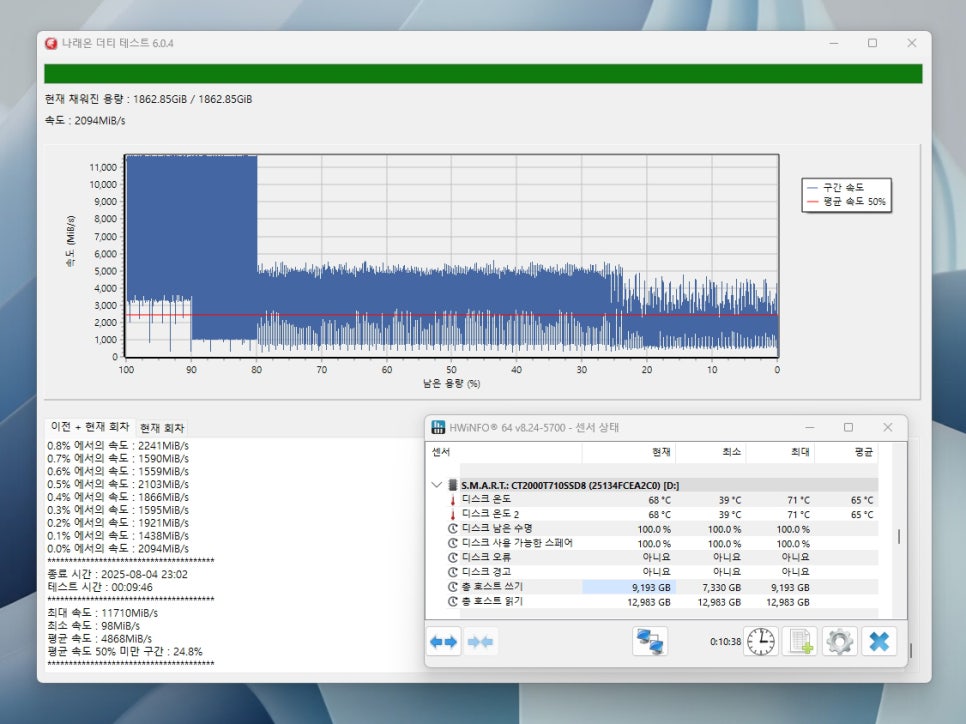
Task: Select the '총 호스트 읽기' sensor row
Action: click(x=662, y=602)
